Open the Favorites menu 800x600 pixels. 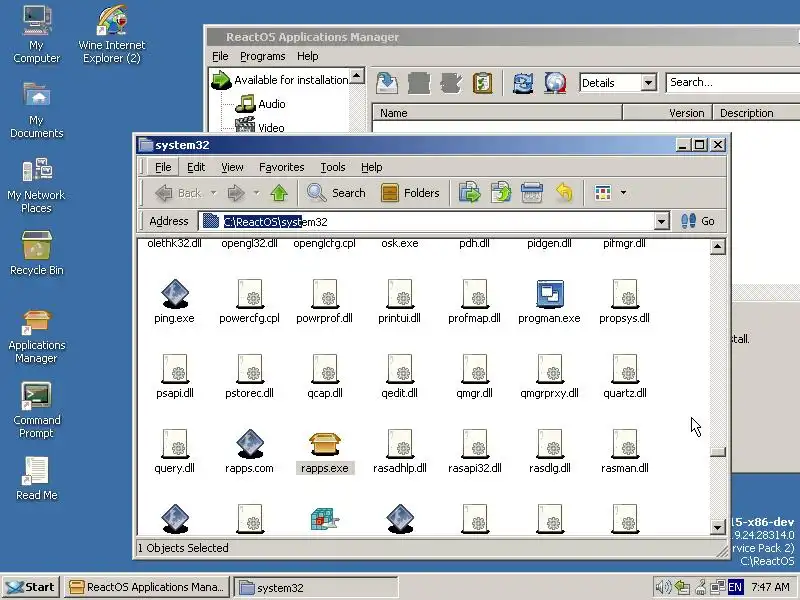[x=282, y=167]
